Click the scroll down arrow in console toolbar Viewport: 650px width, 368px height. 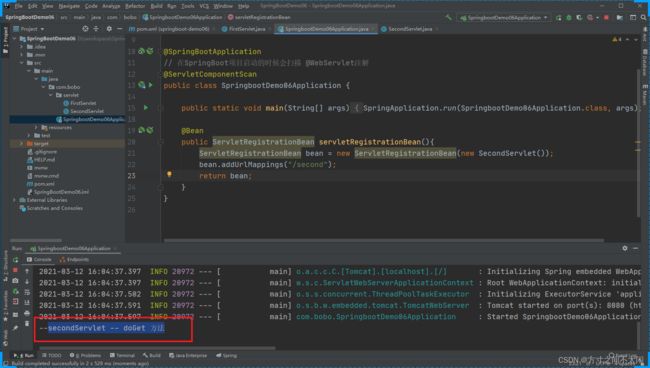pyautogui.click(x=27, y=281)
